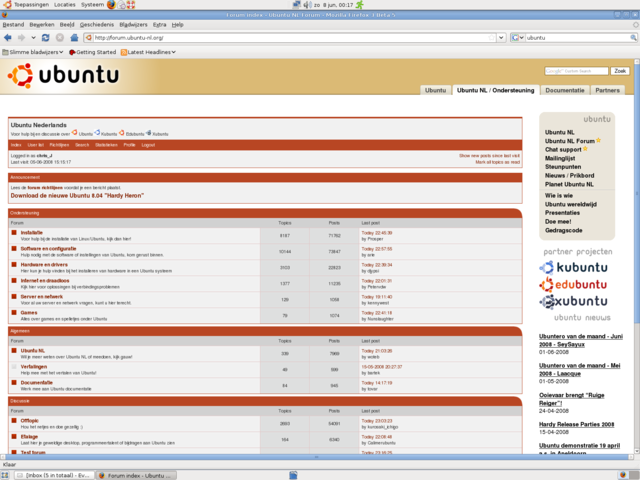Open the Extra menu
This screenshot has height=480, width=640.
coord(160,24)
